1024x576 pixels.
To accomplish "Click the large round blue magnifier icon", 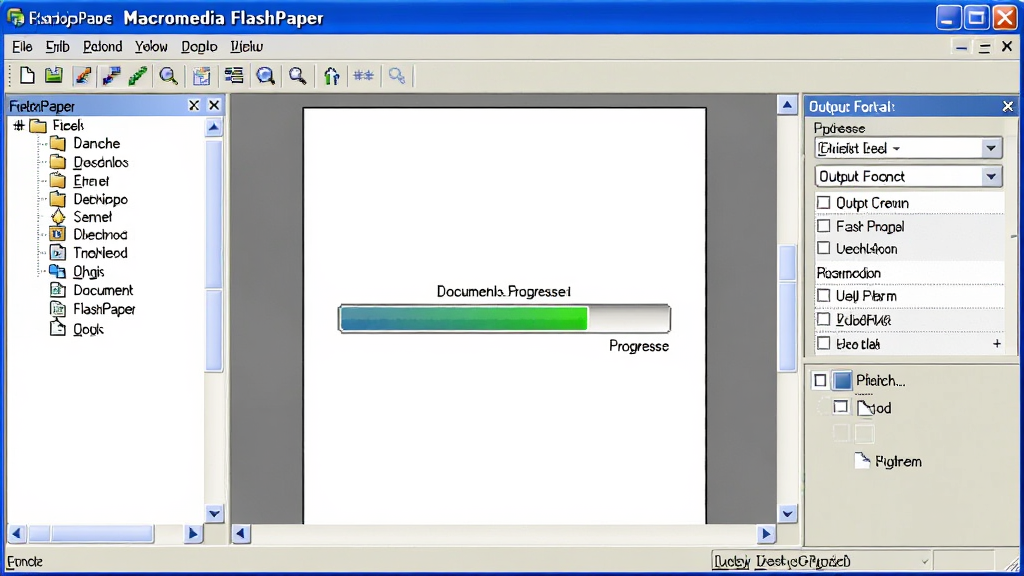I will click(x=265, y=76).
